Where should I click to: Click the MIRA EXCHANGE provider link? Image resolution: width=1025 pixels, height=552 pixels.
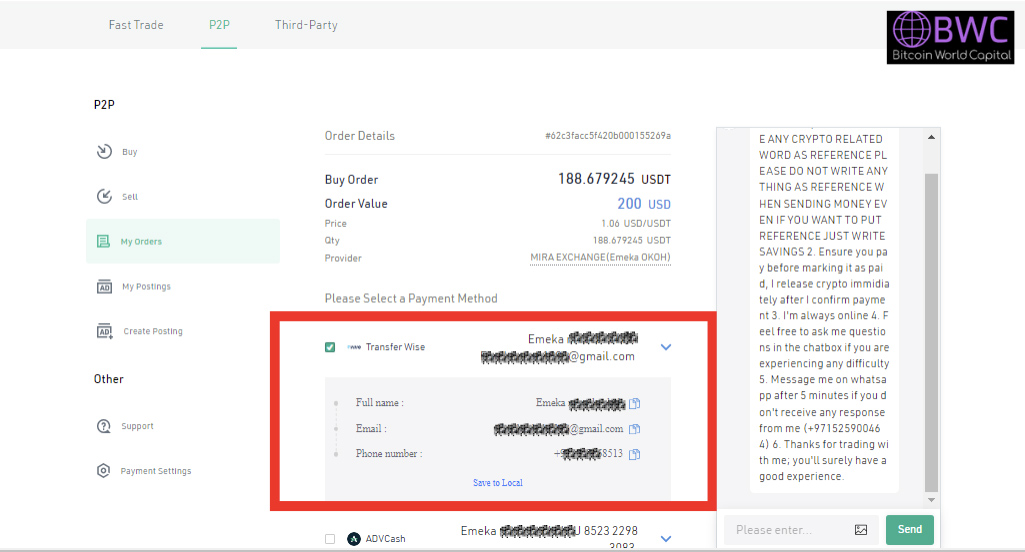pyautogui.click(x=600, y=258)
